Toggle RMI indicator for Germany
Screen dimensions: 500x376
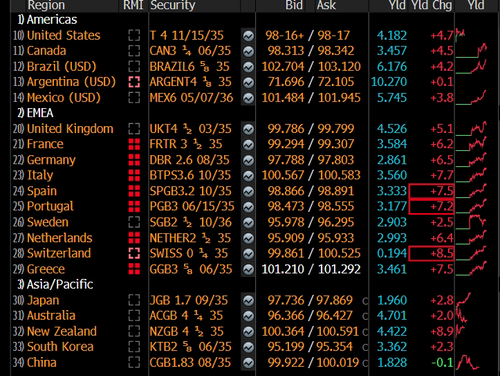pyautogui.click(x=134, y=160)
